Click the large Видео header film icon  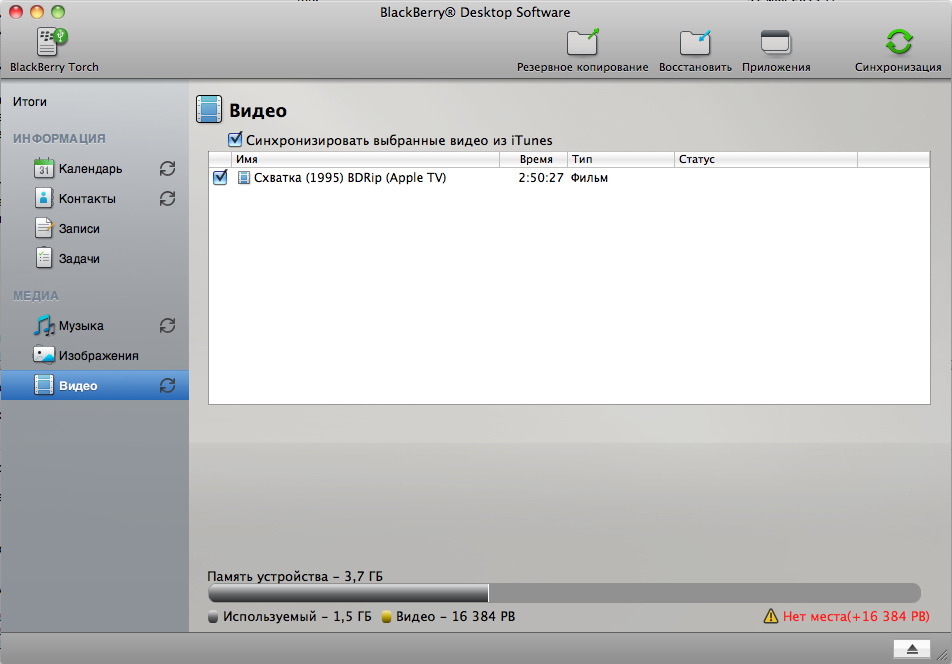209,109
